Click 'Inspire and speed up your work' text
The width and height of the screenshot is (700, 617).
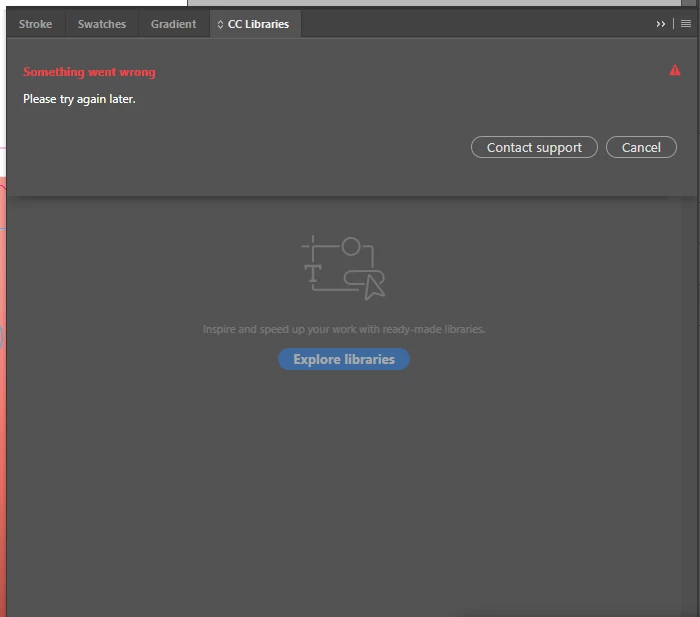(344, 329)
